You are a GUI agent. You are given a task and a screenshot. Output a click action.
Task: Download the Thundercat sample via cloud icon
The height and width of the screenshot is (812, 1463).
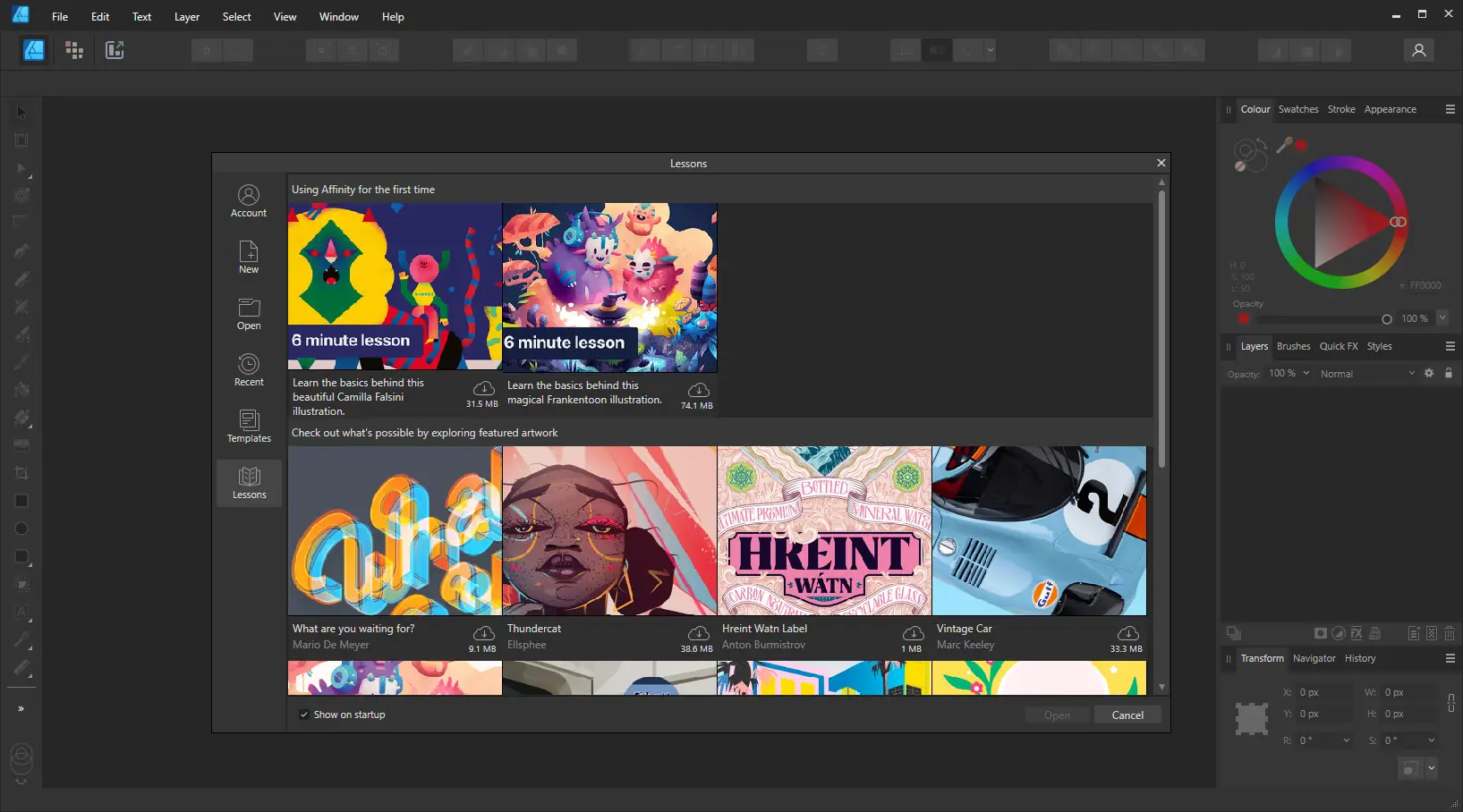[698, 633]
